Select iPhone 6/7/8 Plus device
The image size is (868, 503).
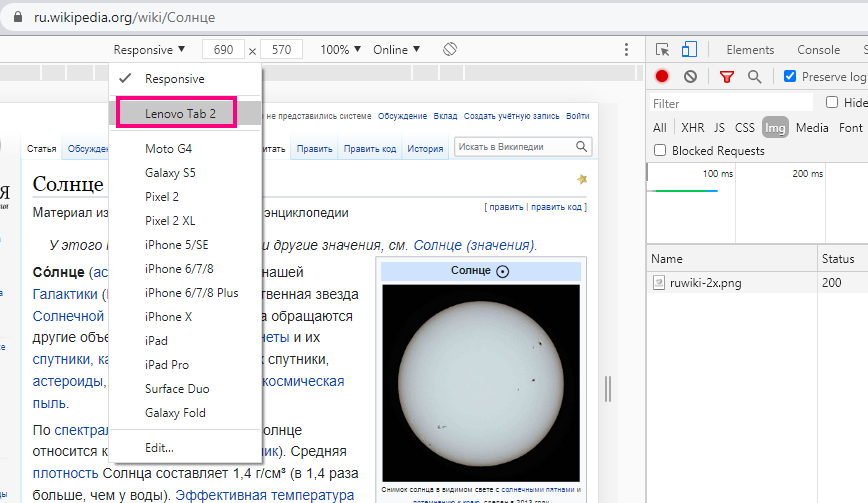pyautogui.click(x=185, y=293)
